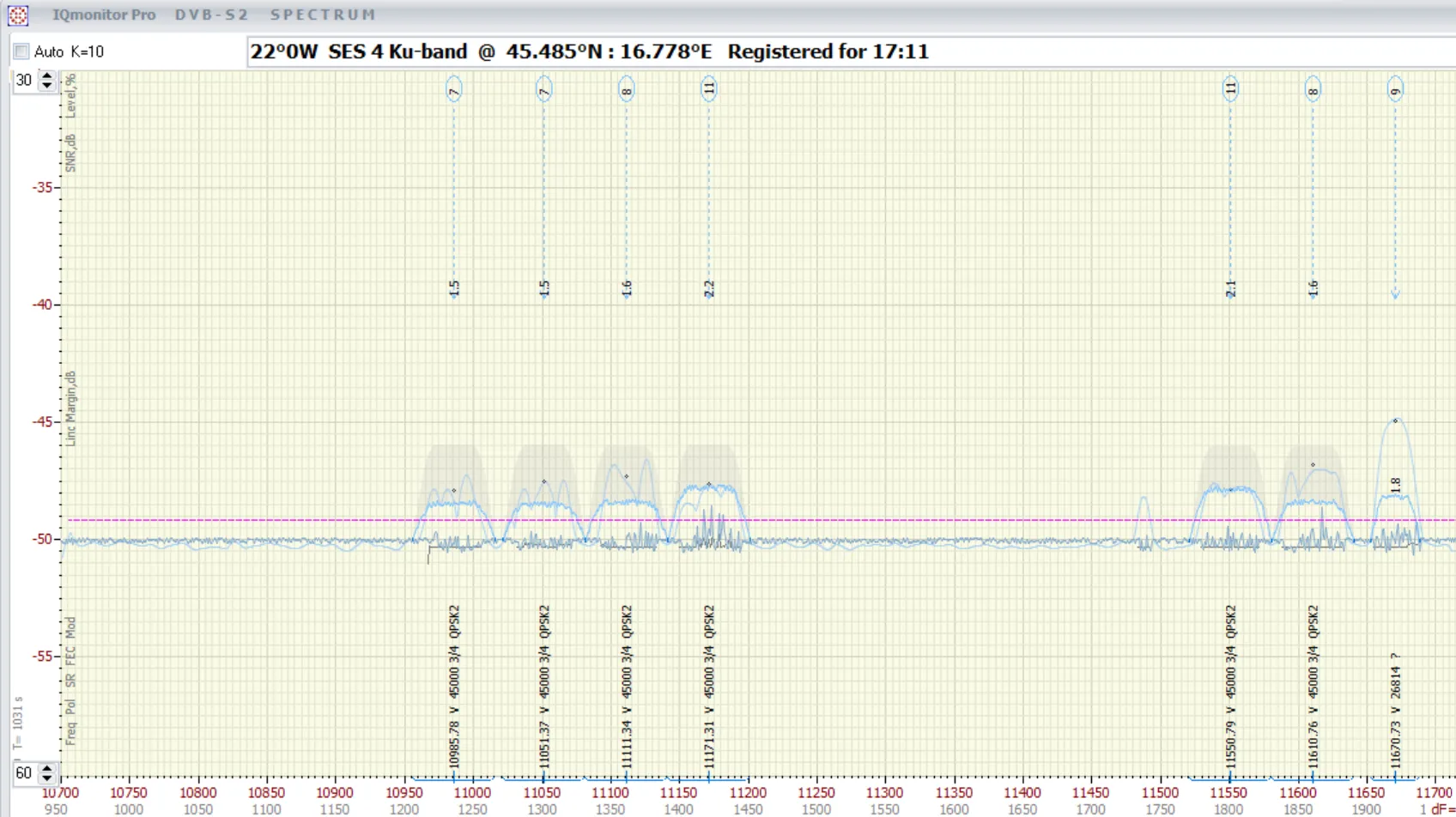Click the bubble labeled 11 above 11550.79

pos(1230,88)
